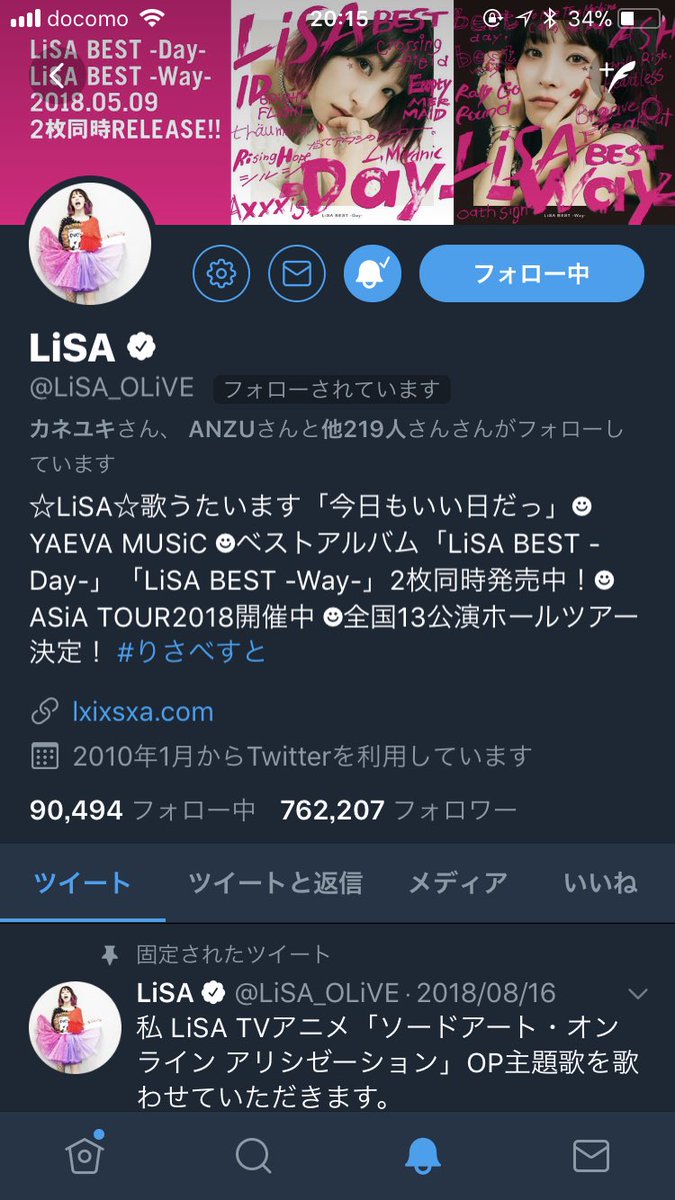Open the lxixsxa.com website link

click(x=143, y=712)
